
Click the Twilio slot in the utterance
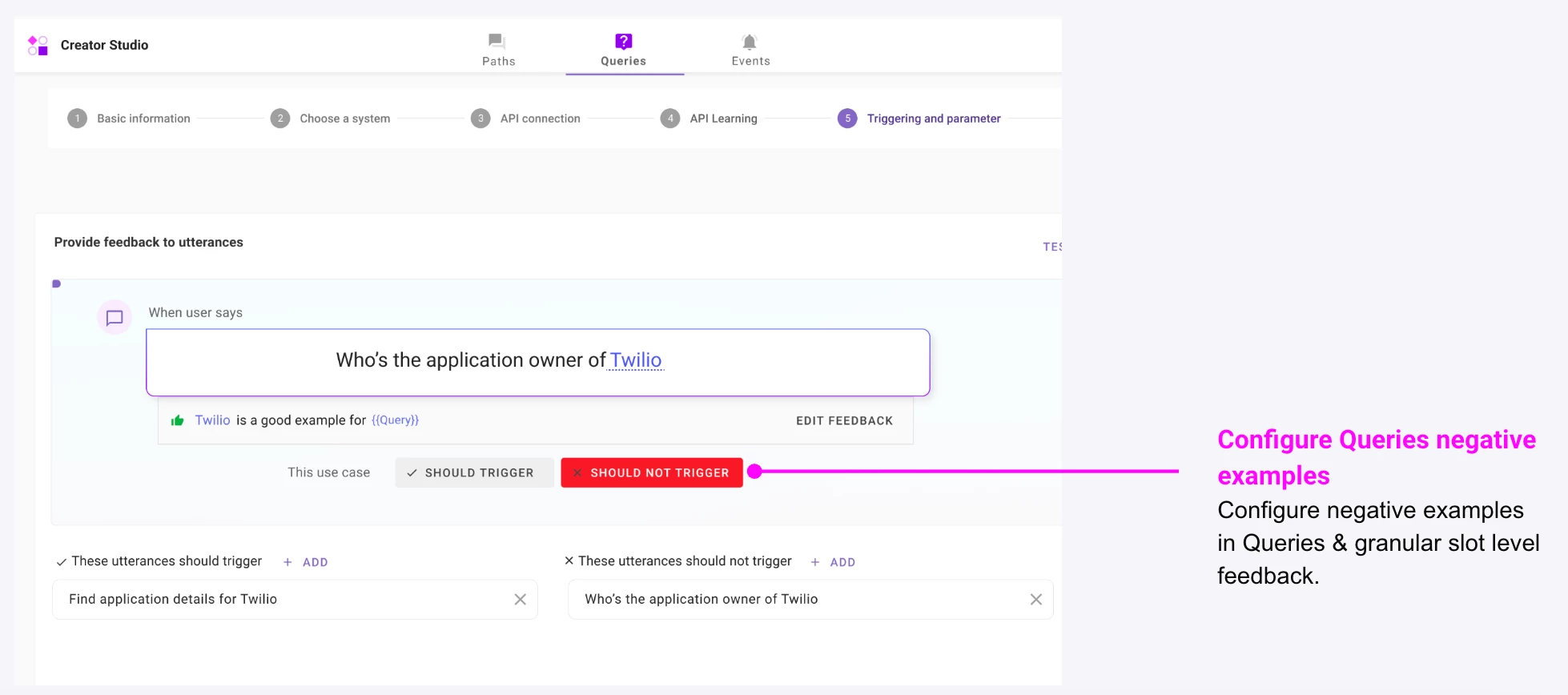click(x=636, y=360)
